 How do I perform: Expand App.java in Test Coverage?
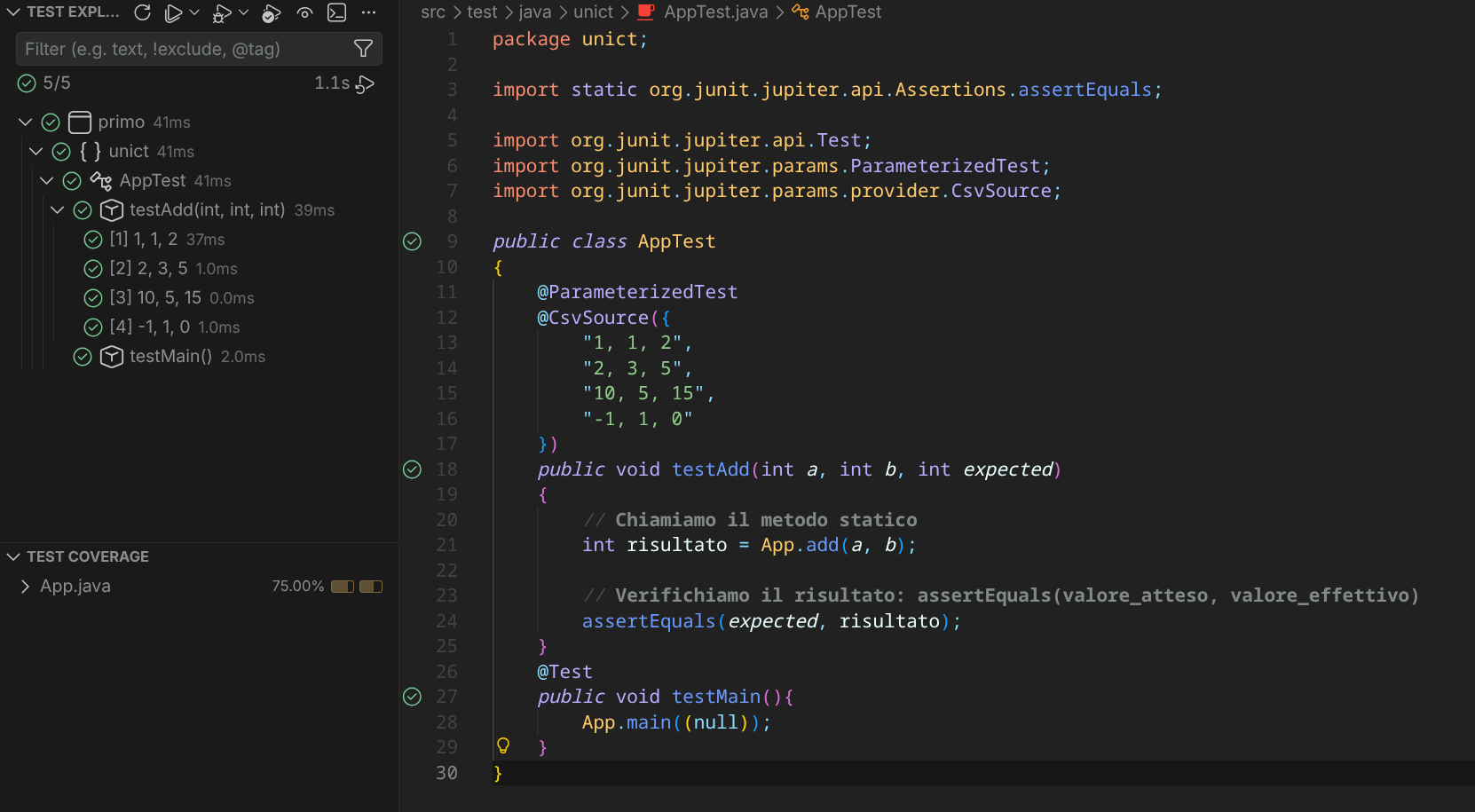tap(25, 587)
